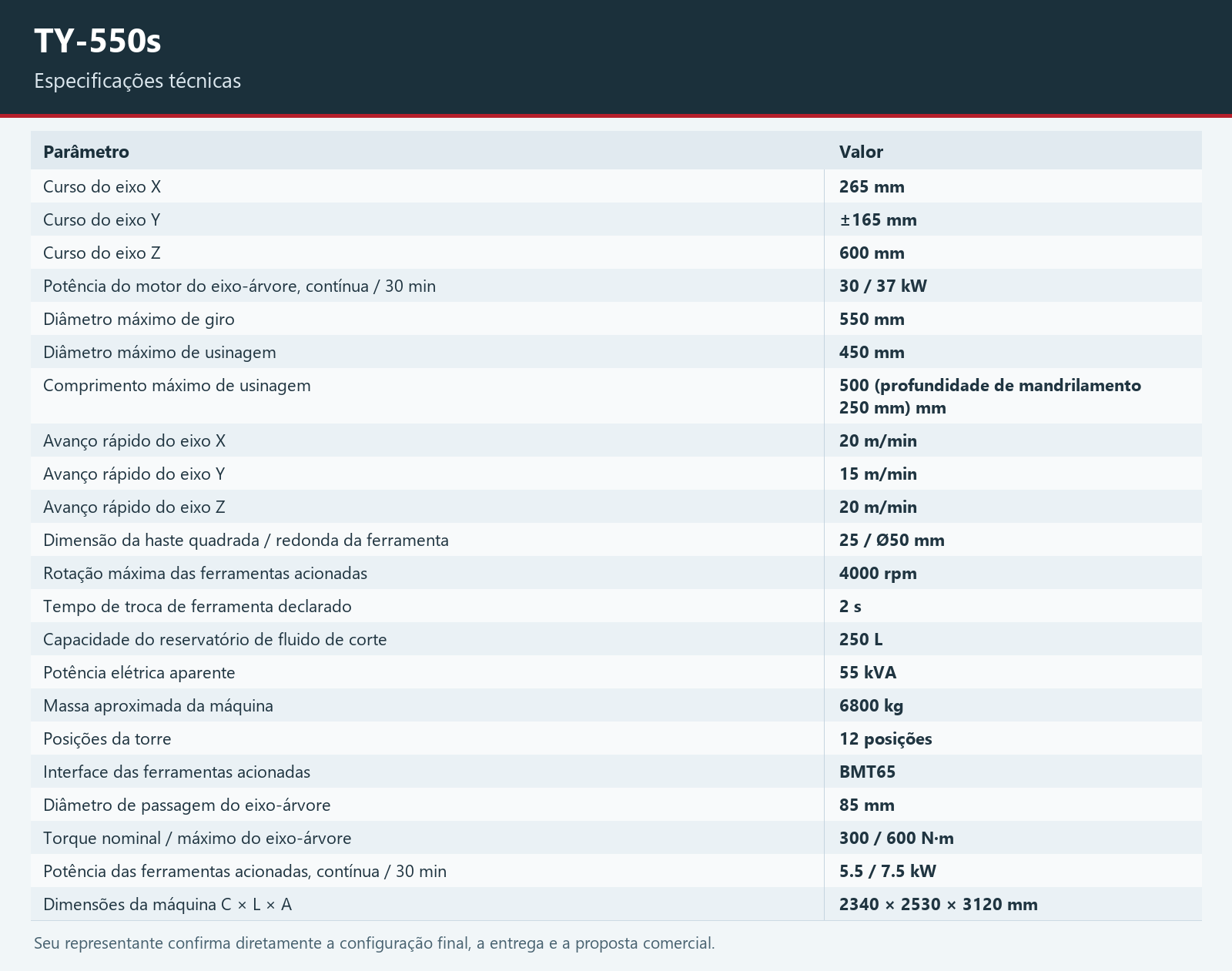Screen dimensions: 1232x971
Task: Select 'Avanço rápido do eixo Z' label
Action: (x=134, y=507)
